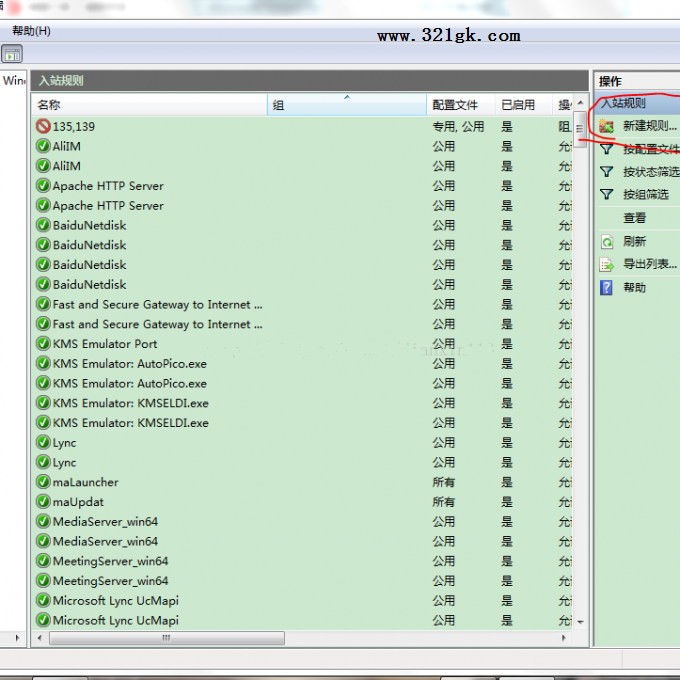This screenshot has height=680, width=680.
Task: Click the green check icon beside maUpdat
Action: [43, 502]
